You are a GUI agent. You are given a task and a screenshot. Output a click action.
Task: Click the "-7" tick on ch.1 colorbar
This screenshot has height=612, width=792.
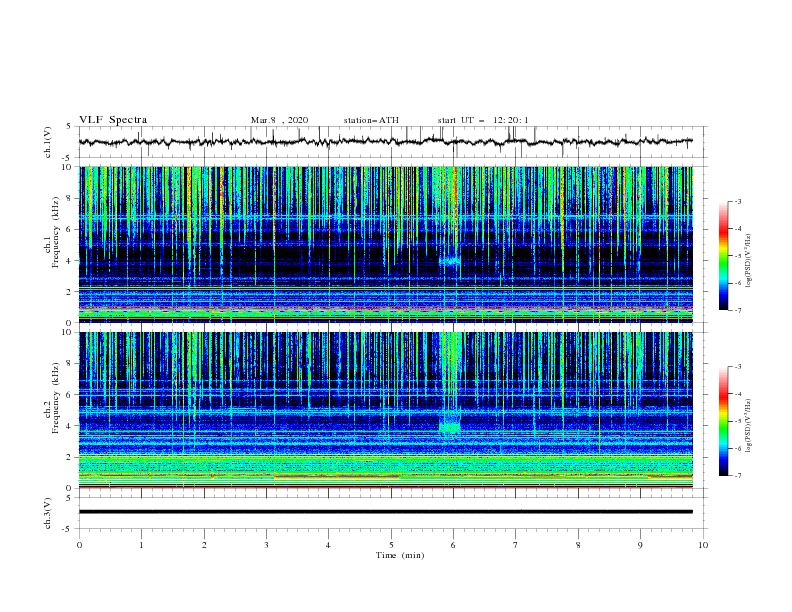click(x=737, y=310)
